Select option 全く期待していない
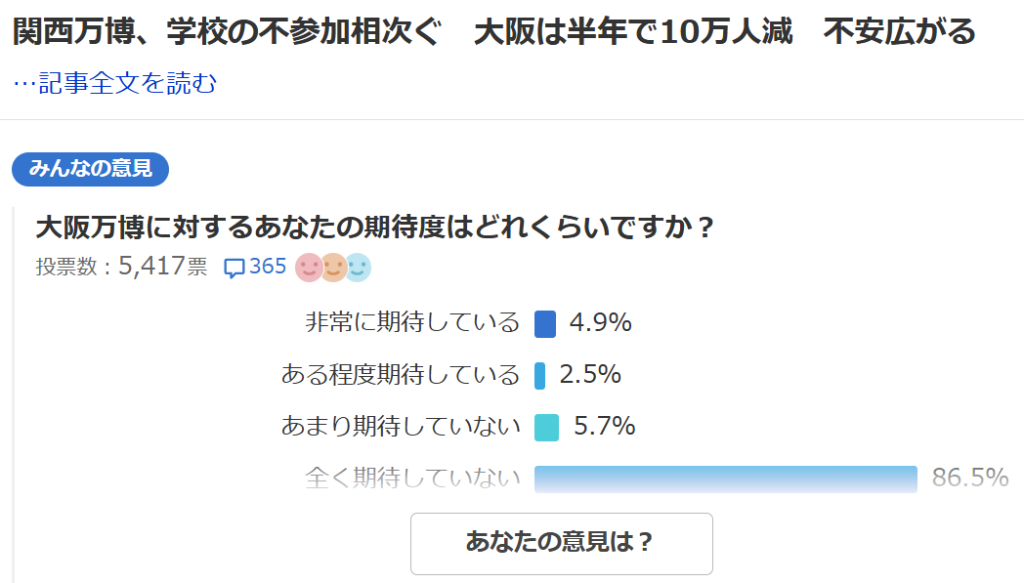 (413, 479)
